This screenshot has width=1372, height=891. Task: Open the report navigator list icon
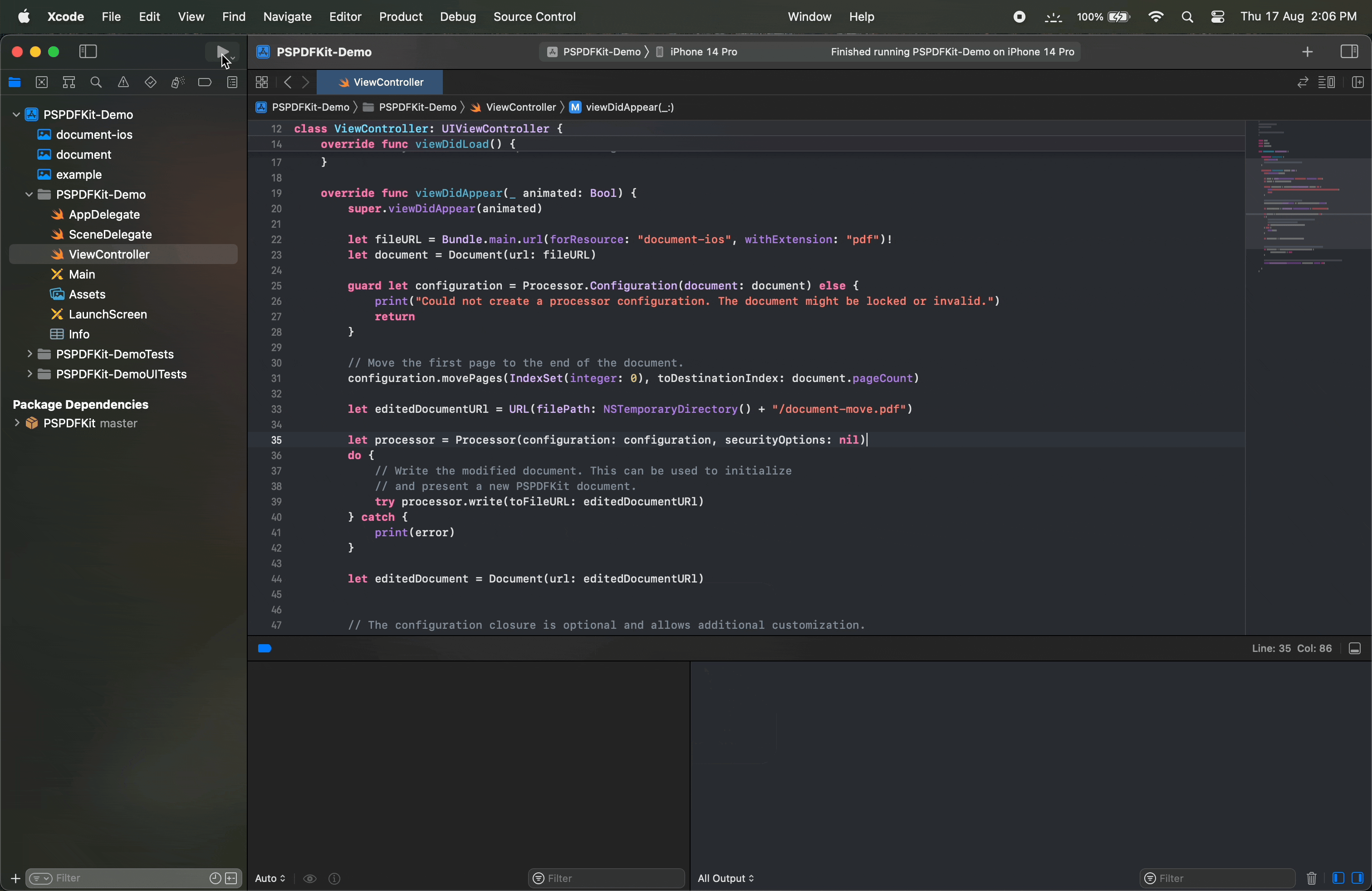click(233, 83)
